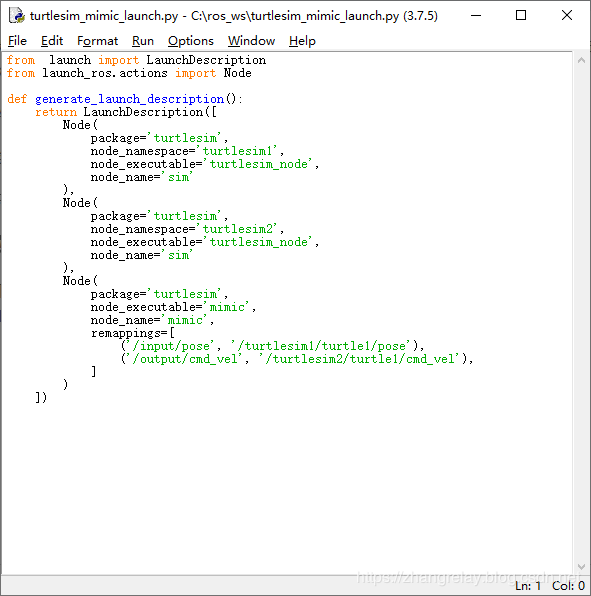Screen dimensions: 591x596
Task: Open the Help menu
Action: [302, 41]
